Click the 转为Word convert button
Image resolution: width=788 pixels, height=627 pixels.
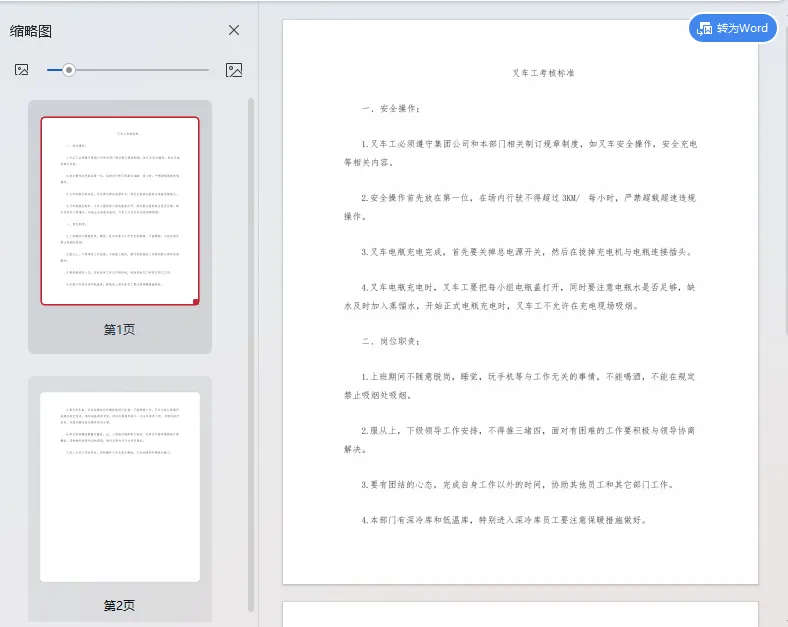733,28
